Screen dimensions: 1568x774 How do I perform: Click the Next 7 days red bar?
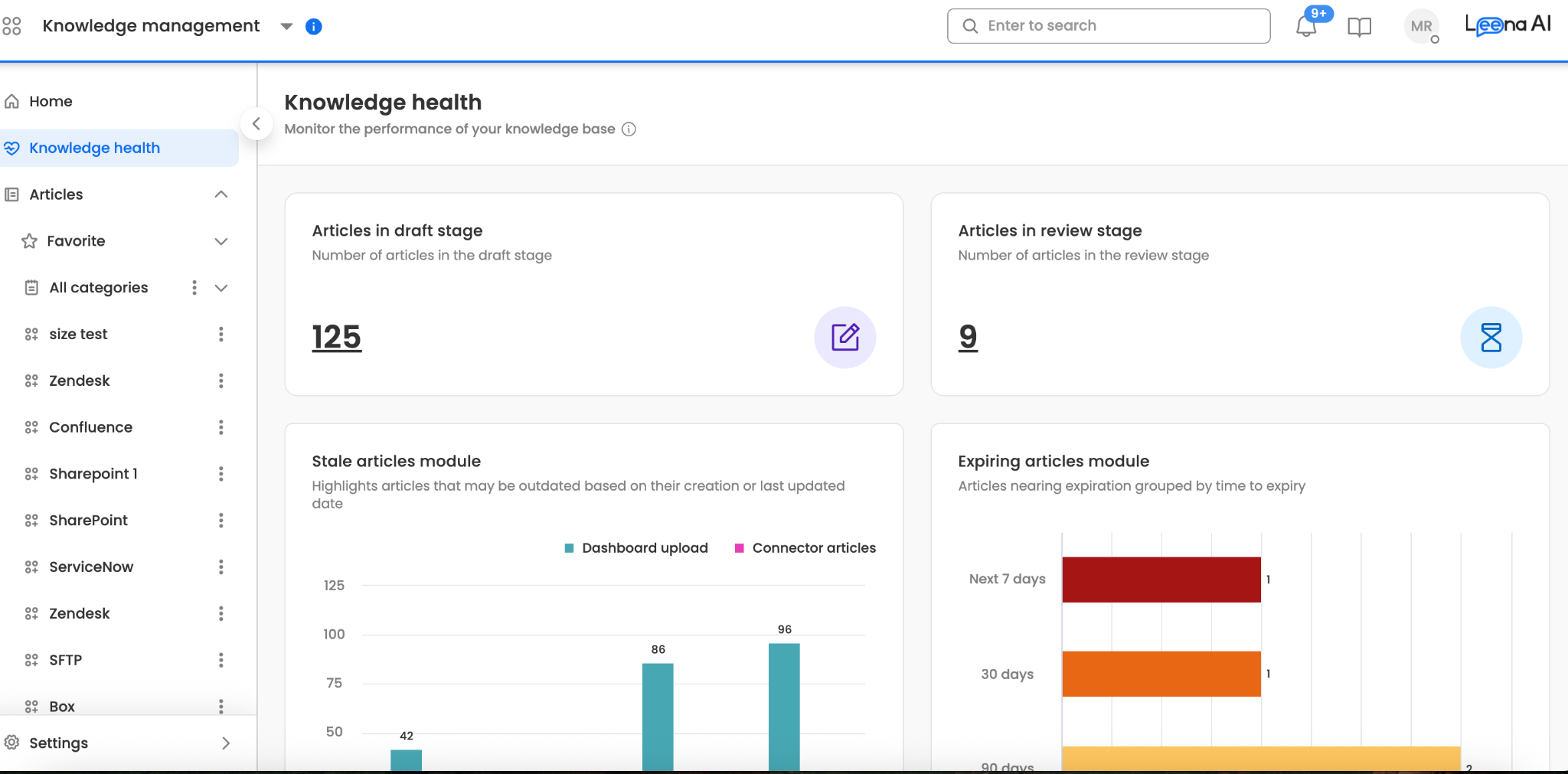tap(1161, 580)
